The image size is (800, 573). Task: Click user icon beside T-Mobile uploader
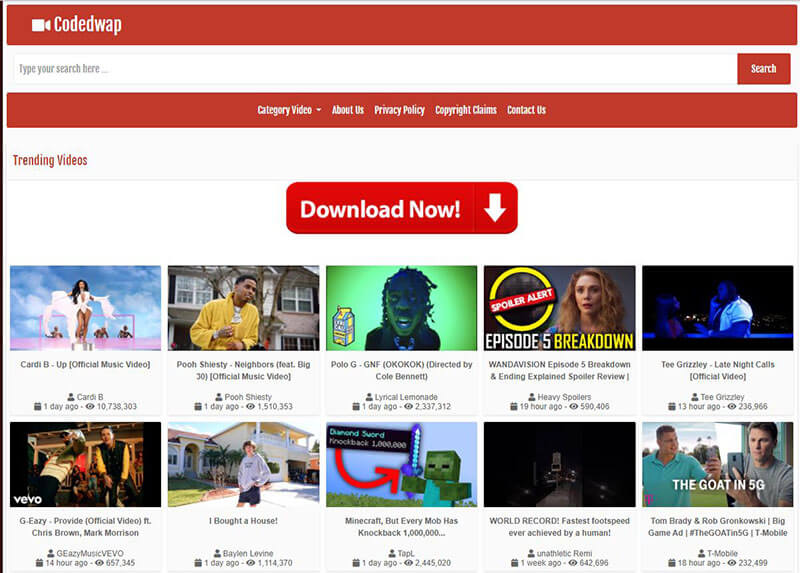(x=702, y=554)
